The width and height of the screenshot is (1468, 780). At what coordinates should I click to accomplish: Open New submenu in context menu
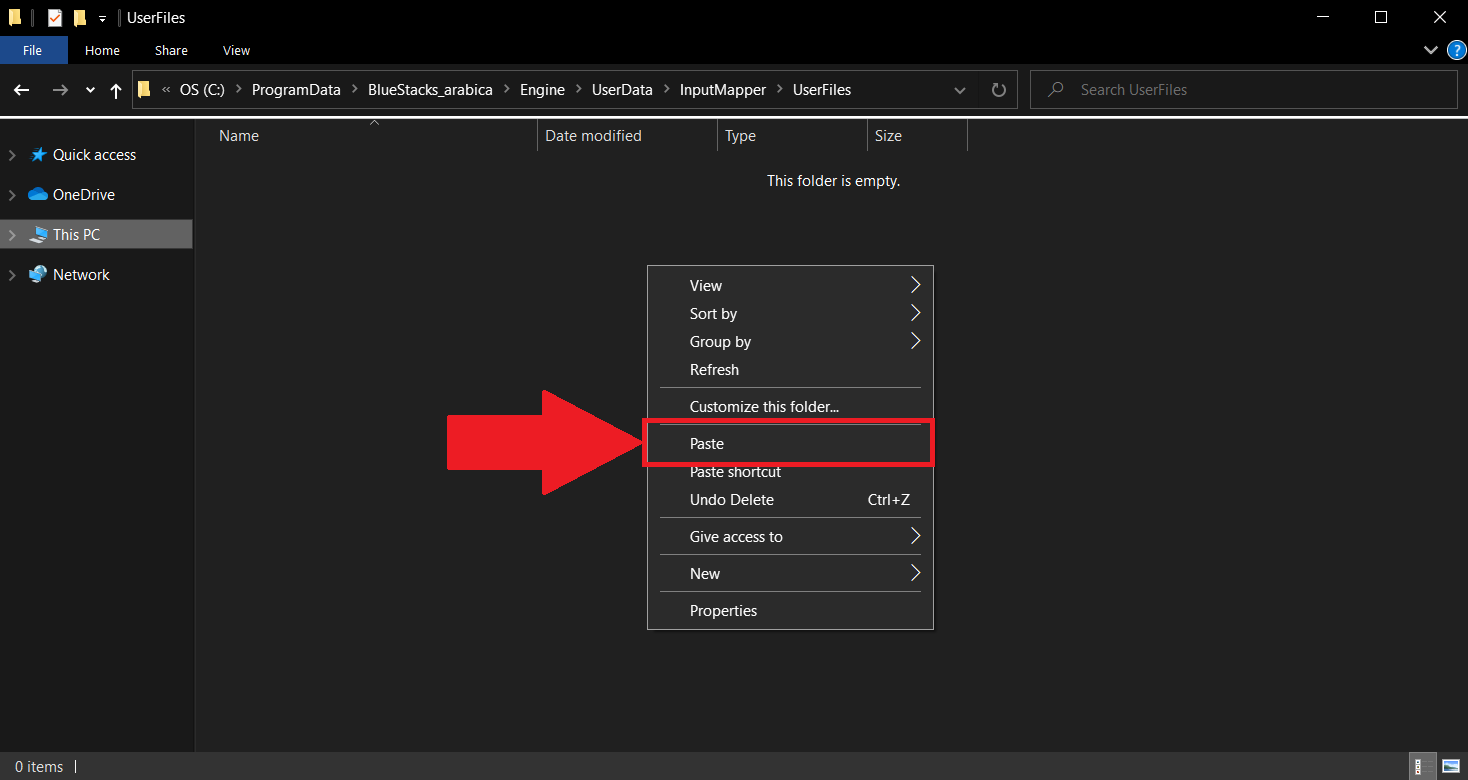pyautogui.click(x=790, y=574)
